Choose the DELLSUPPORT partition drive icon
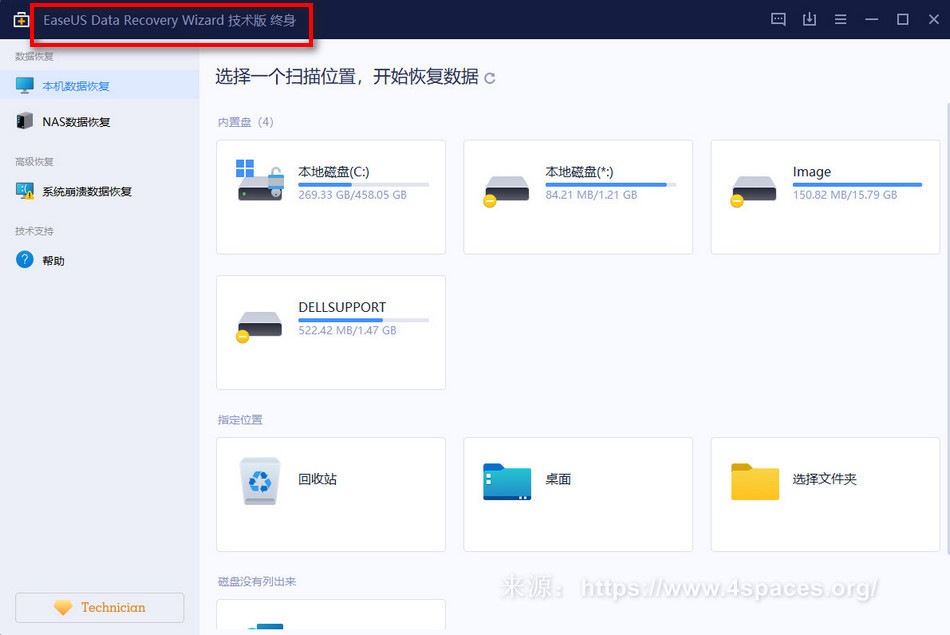 pyautogui.click(x=259, y=324)
